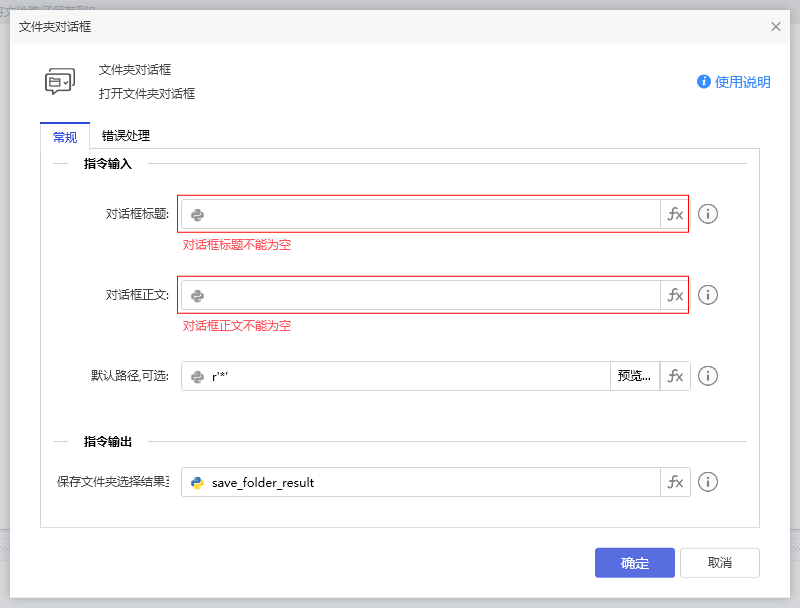Image resolution: width=800 pixels, height=608 pixels.
Task: Open the 使用说明 help link
Action: pyautogui.click(x=734, y=82)
